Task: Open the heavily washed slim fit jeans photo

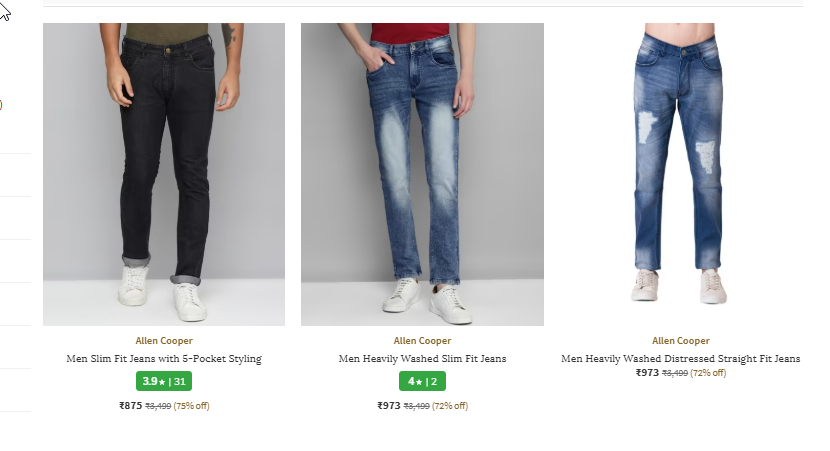Action: [422, 174]
